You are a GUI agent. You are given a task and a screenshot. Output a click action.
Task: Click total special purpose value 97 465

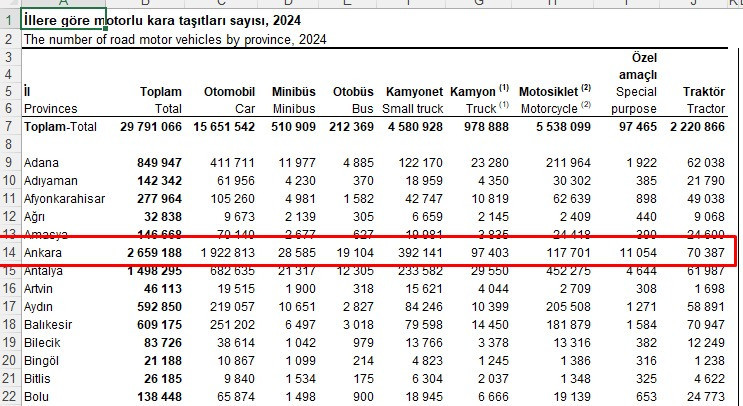click(638, 127)
